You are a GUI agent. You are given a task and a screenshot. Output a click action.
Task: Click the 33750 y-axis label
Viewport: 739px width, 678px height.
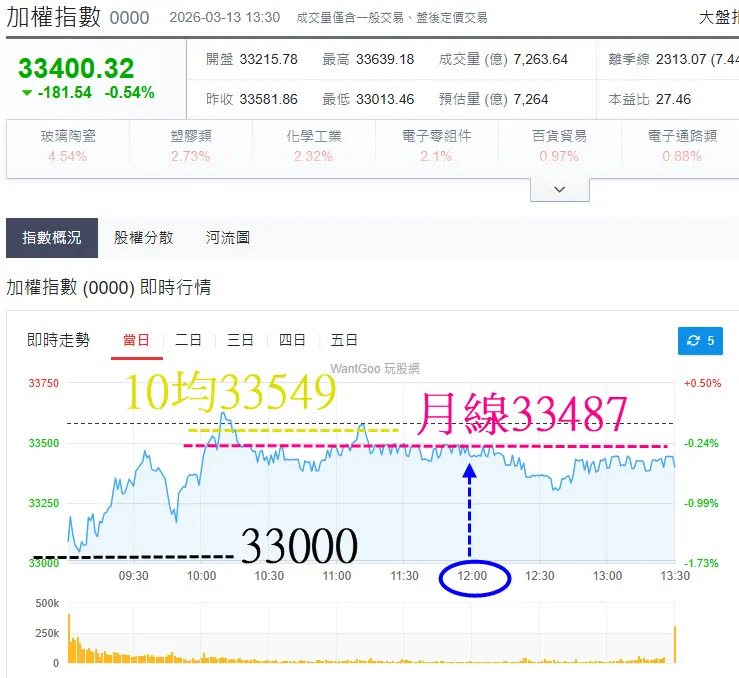pyautogui.click(x=43, y=383)
